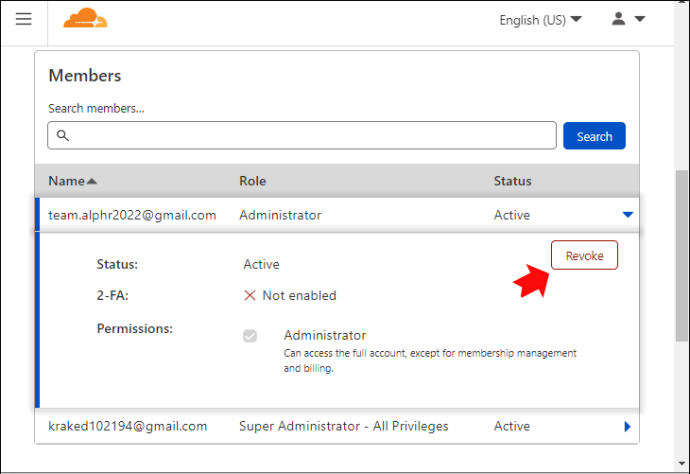Sort by the Status column header

point(512,181)
